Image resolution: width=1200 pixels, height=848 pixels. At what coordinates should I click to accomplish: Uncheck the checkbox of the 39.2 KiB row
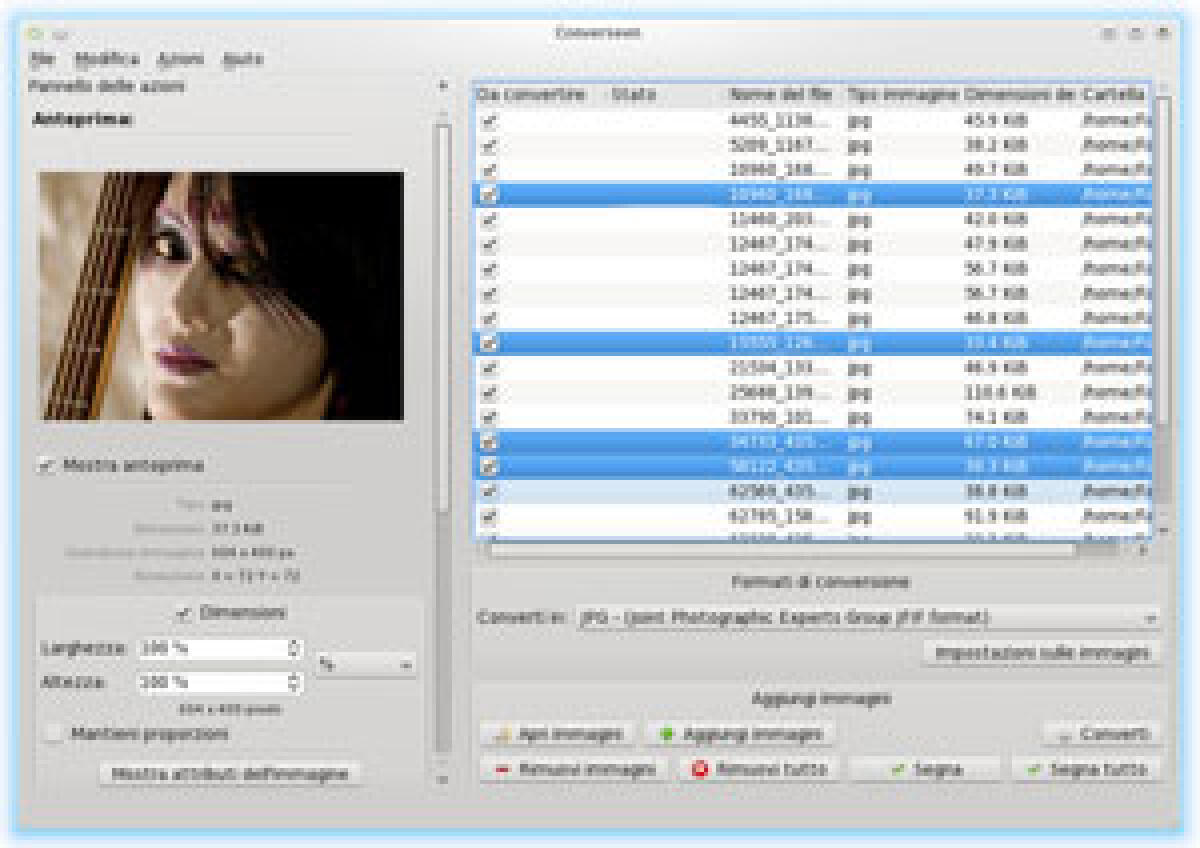[x=489, y=145]
